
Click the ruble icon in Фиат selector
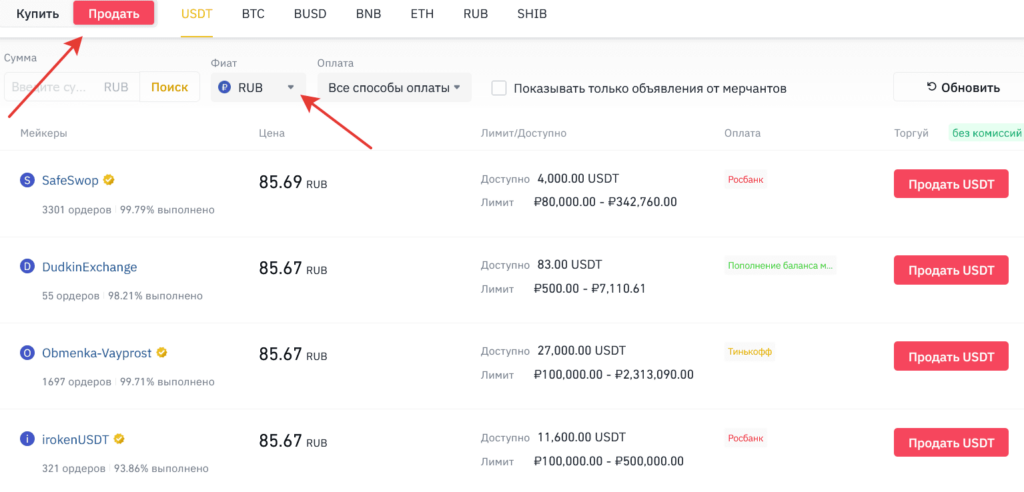(x=225, y=88)
